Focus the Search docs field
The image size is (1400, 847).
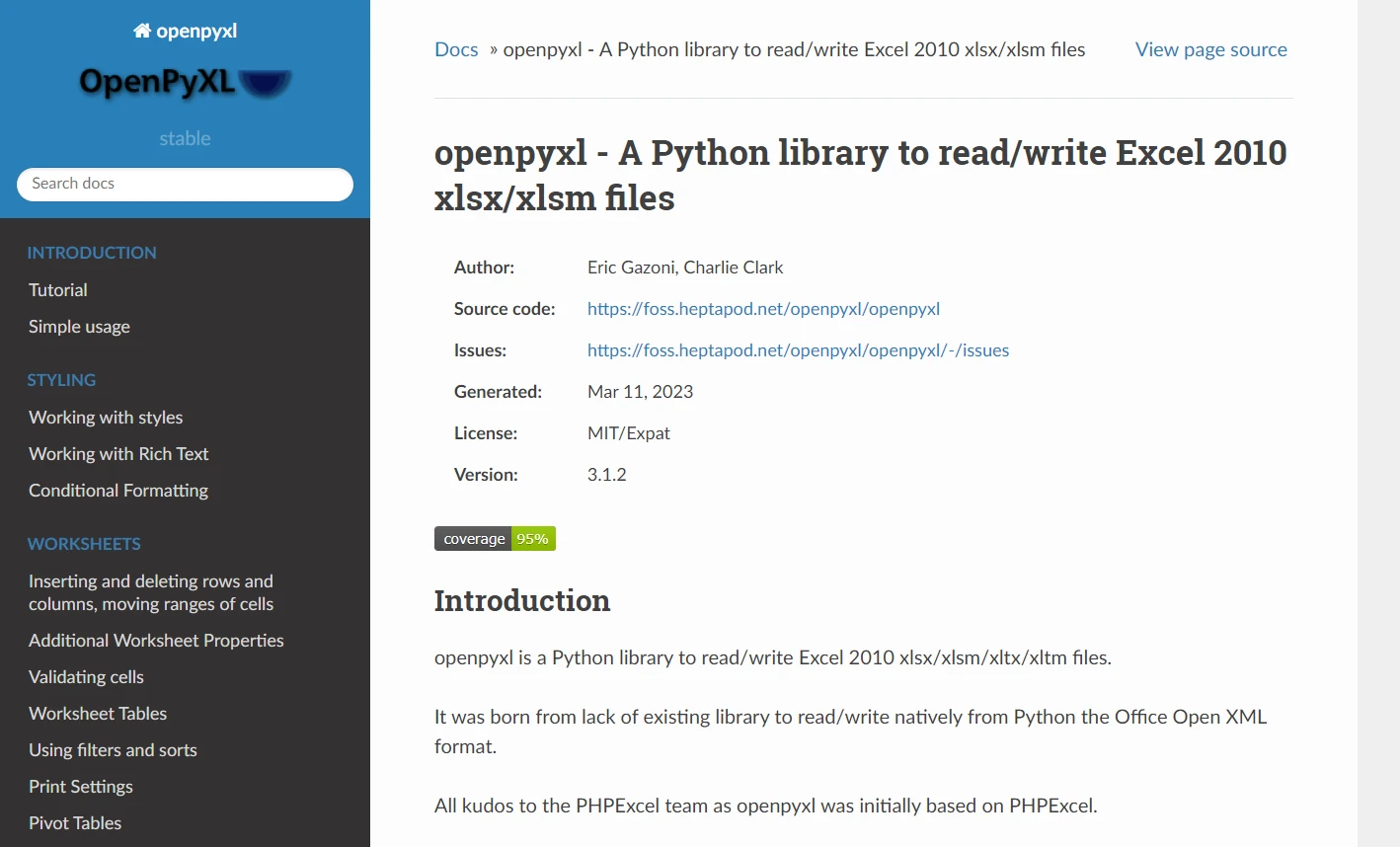[x=185, y=184]
